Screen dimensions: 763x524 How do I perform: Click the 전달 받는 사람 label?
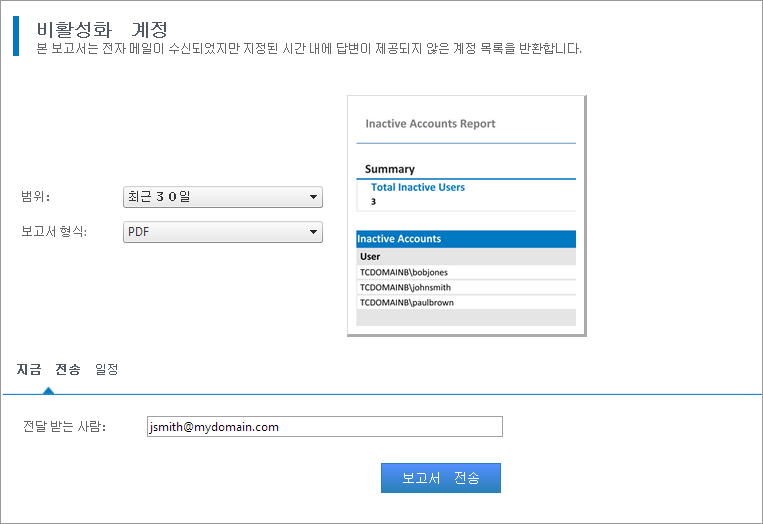coord(64,427)
